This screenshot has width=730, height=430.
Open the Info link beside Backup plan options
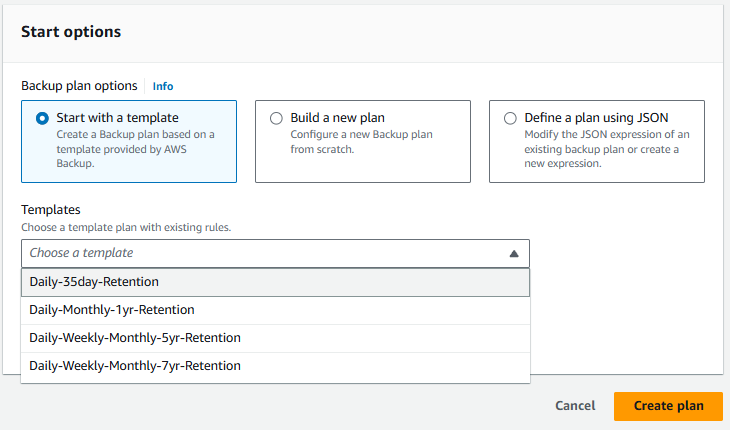(x=163, y=86)
